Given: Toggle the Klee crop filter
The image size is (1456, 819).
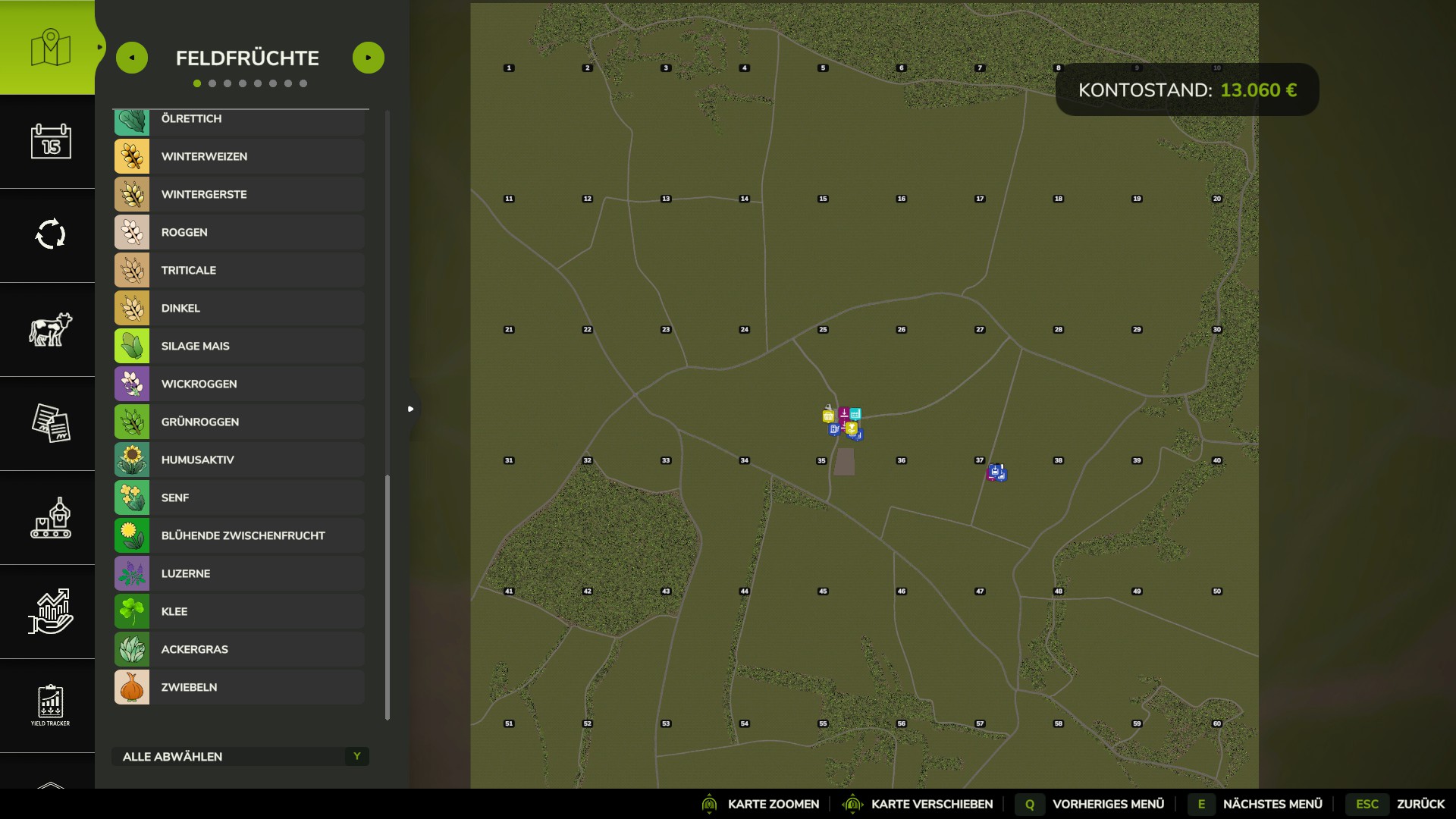Looking at the screenshot, I should tap(240, 611).
